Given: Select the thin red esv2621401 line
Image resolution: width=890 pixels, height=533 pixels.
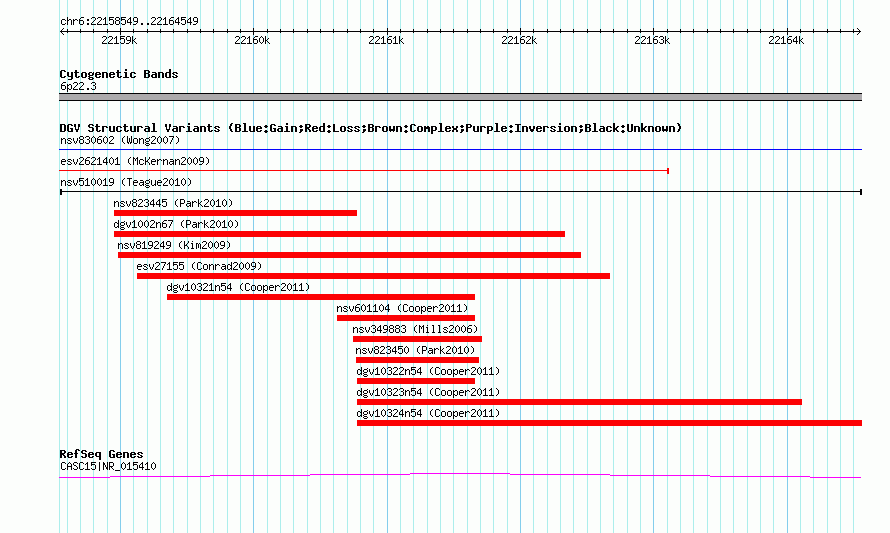Looking at the screenshot, I should tap(364, 171).
